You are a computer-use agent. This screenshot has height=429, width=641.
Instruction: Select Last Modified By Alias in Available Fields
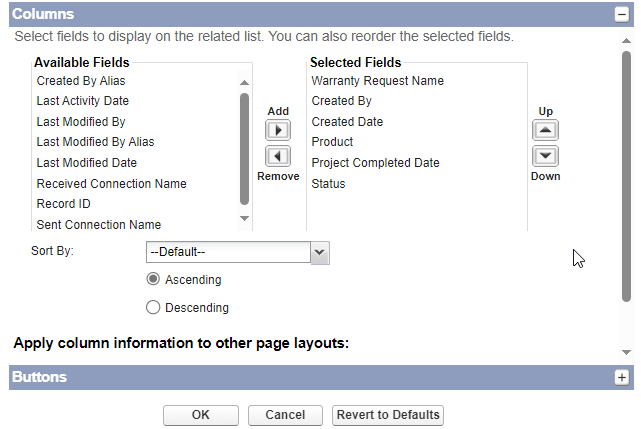[x=95, y=142]
